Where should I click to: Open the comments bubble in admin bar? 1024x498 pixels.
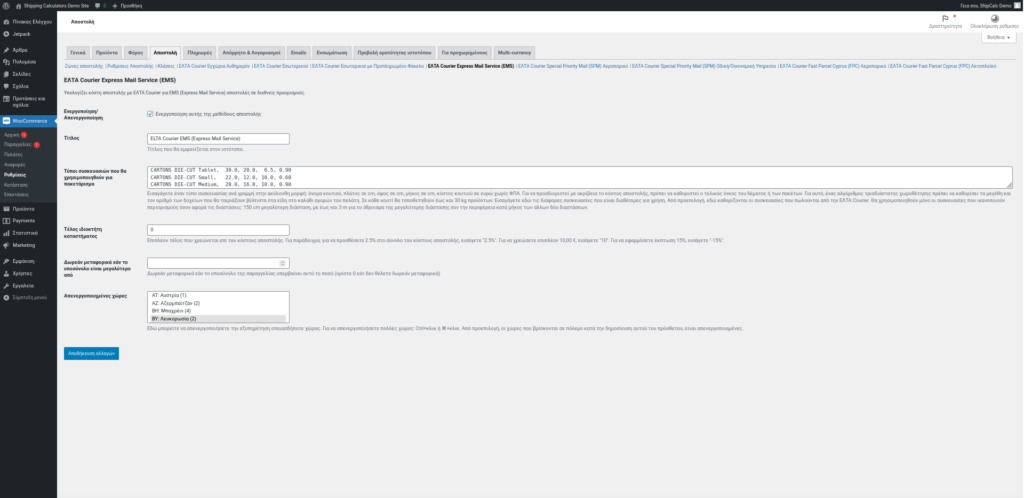pyautogui.click(x=97, y=5)
